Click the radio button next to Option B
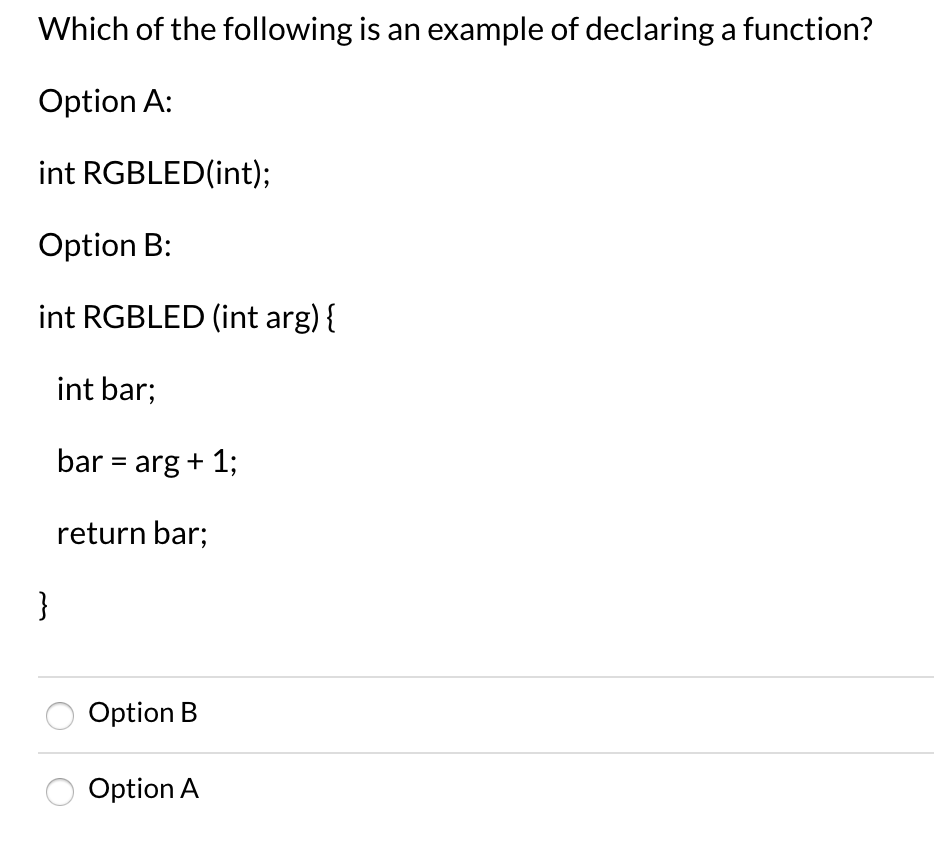Image resolution: width=934 pixels, height=848 pixels. [60, 715]
